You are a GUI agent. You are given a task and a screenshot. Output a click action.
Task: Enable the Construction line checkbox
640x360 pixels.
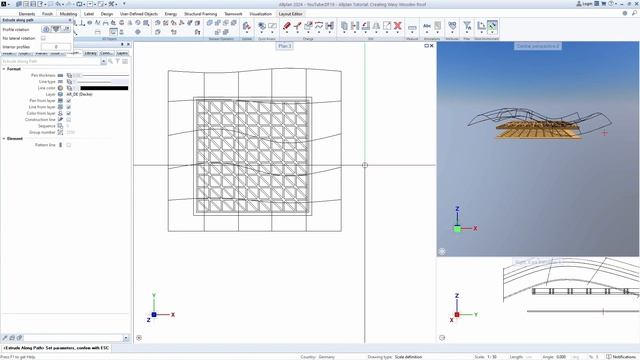tap(69, 120)
